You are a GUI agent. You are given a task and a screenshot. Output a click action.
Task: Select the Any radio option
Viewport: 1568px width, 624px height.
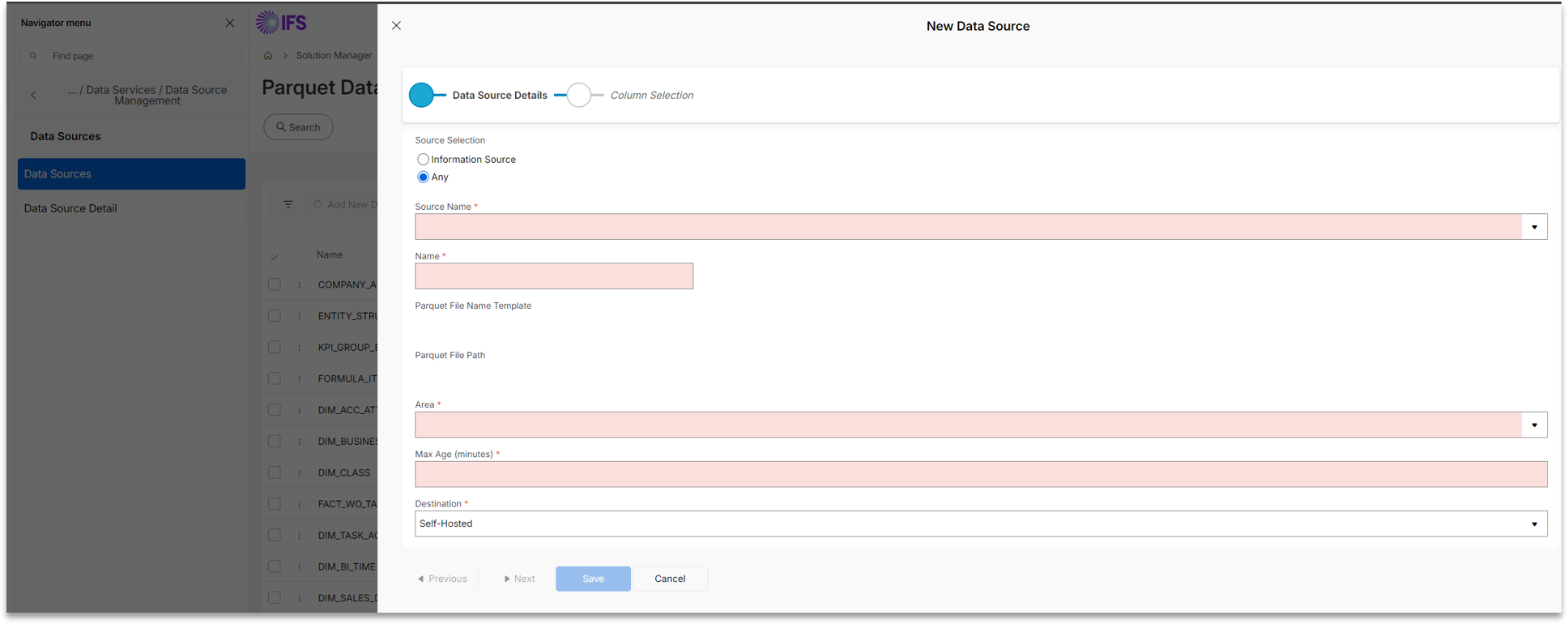[423, 177]
